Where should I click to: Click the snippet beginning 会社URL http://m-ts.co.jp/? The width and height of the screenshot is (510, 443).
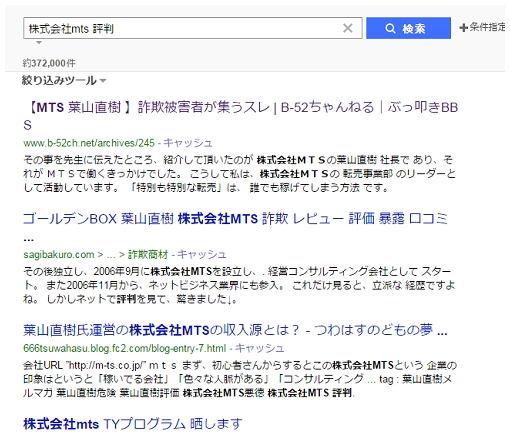pyautogui.click(x=239, y=379)
